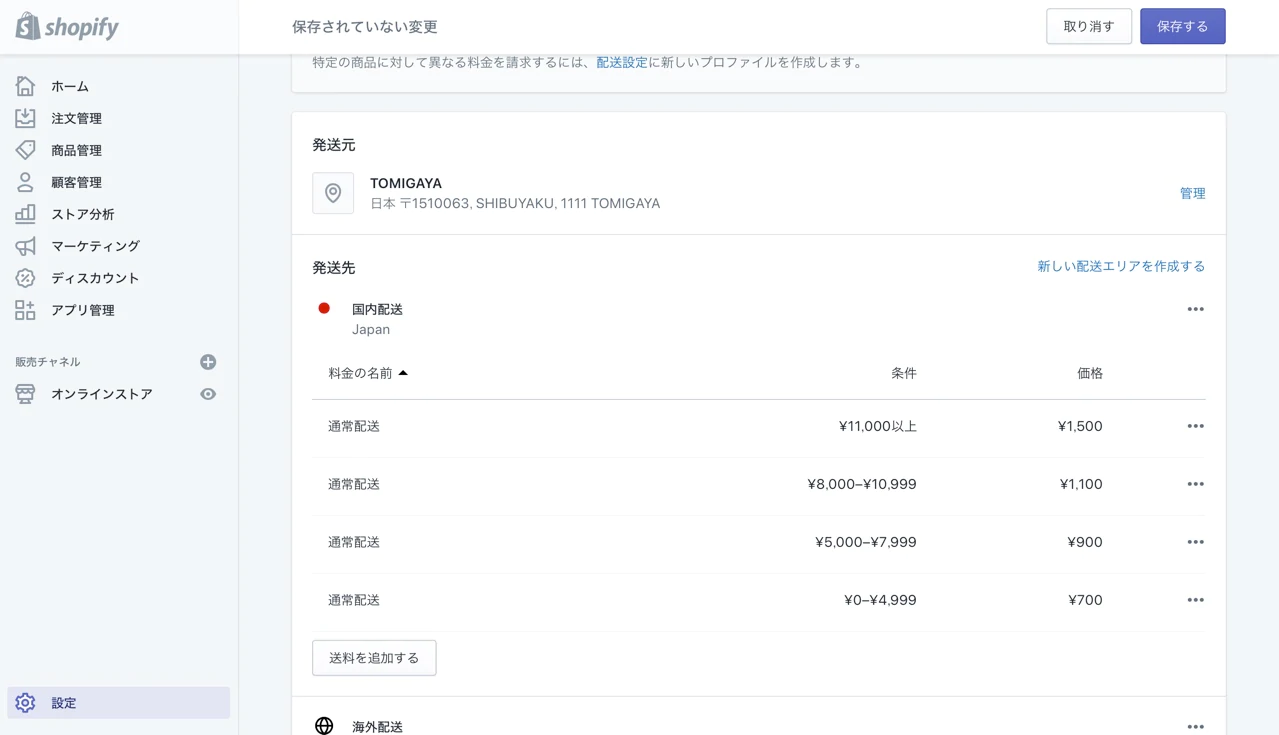The height and width of the screenshot is (735, 1279).
Task: Open options for the ¥700 shipping rate
Action: click(1195, 600)
